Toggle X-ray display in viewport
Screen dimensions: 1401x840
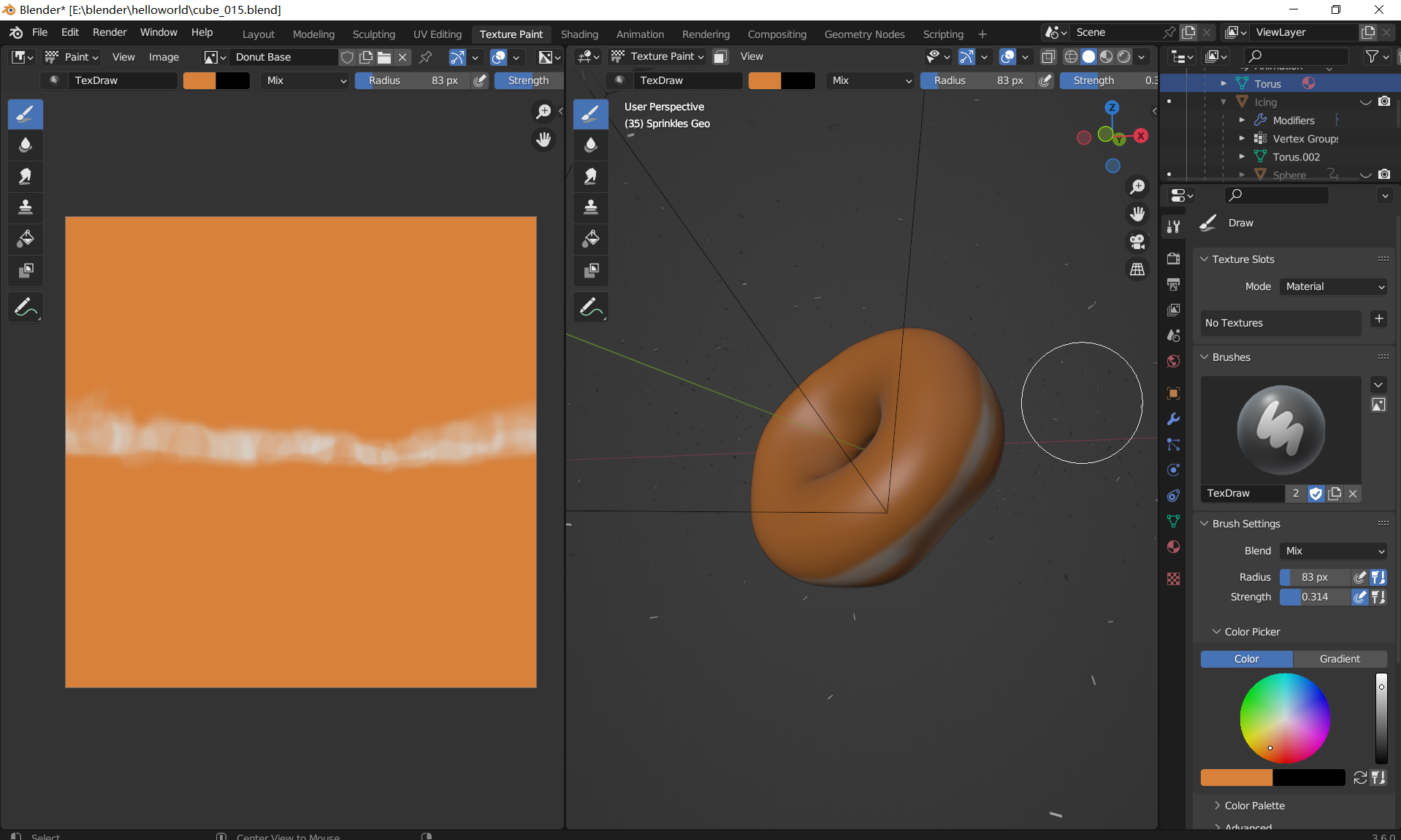(1048, 57)
